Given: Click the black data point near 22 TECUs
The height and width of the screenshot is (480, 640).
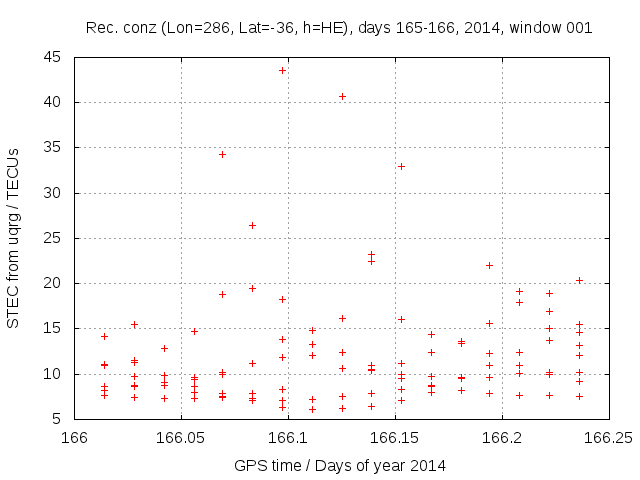Looking at the screenshot, I should point(489,265).
